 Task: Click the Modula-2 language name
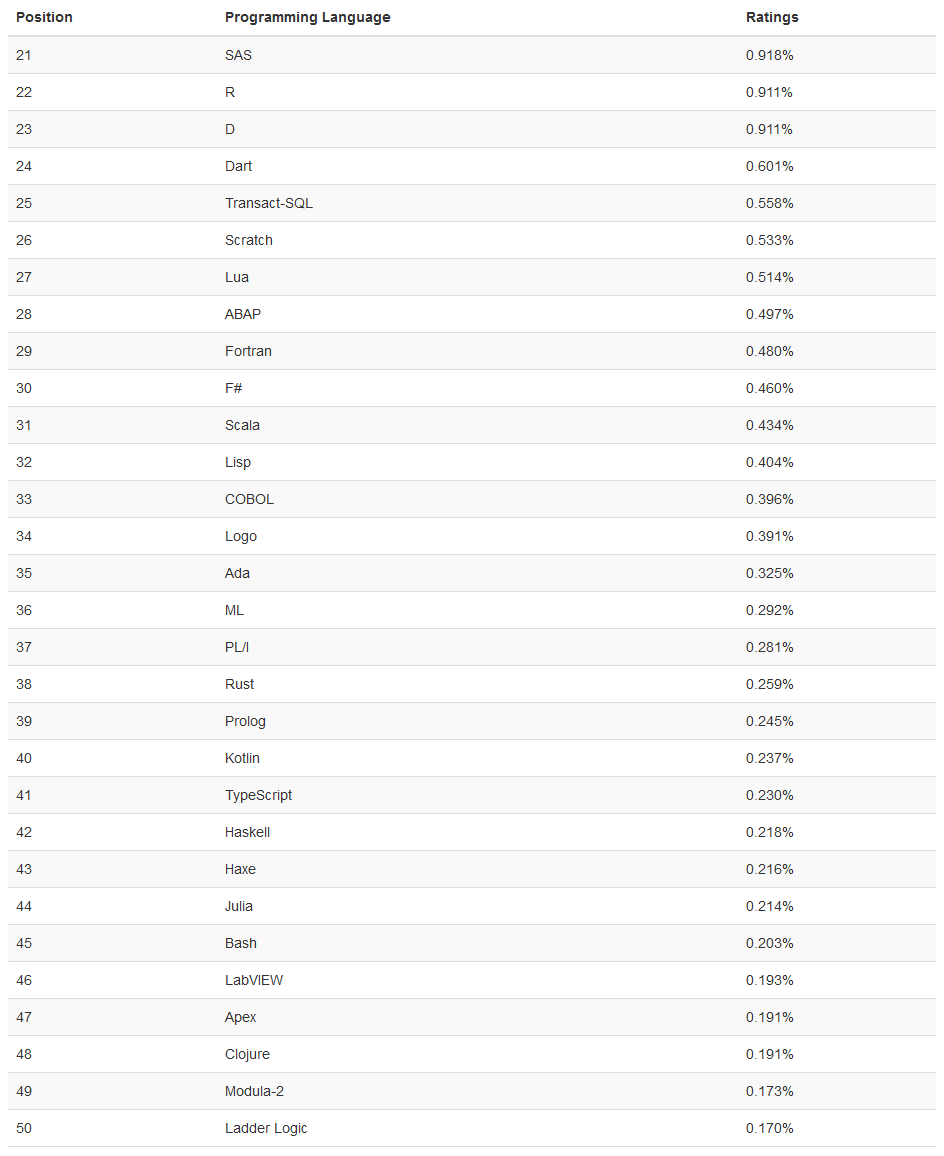pos(254,1091)
